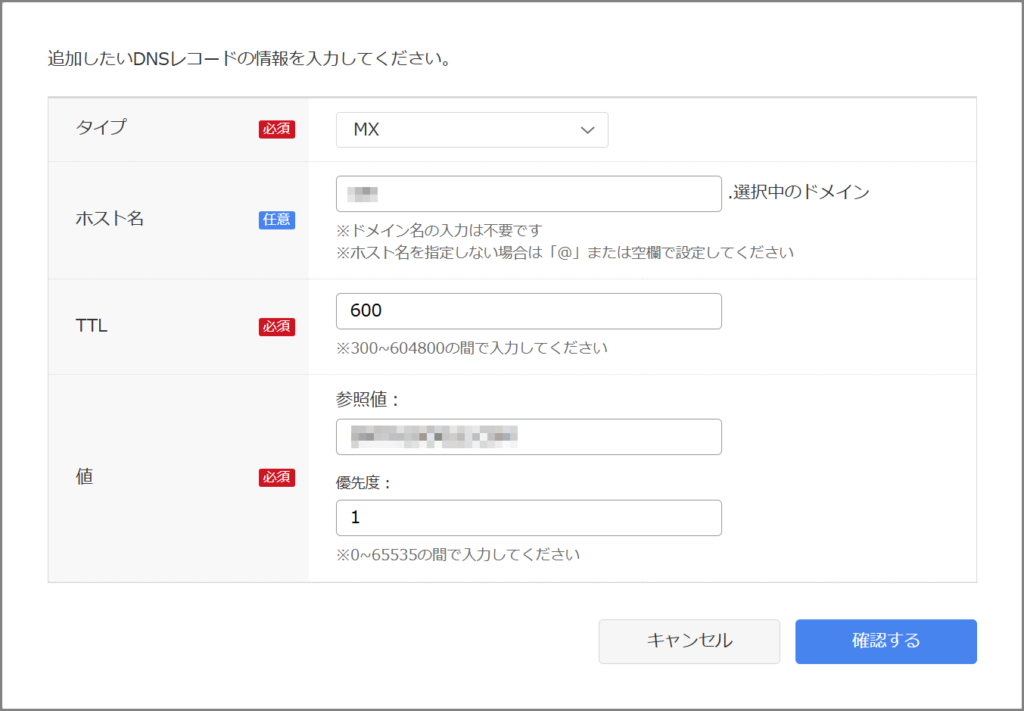Click the ホスト名 input field
This screenshot has height=711, width=1024.
(528, 194)
